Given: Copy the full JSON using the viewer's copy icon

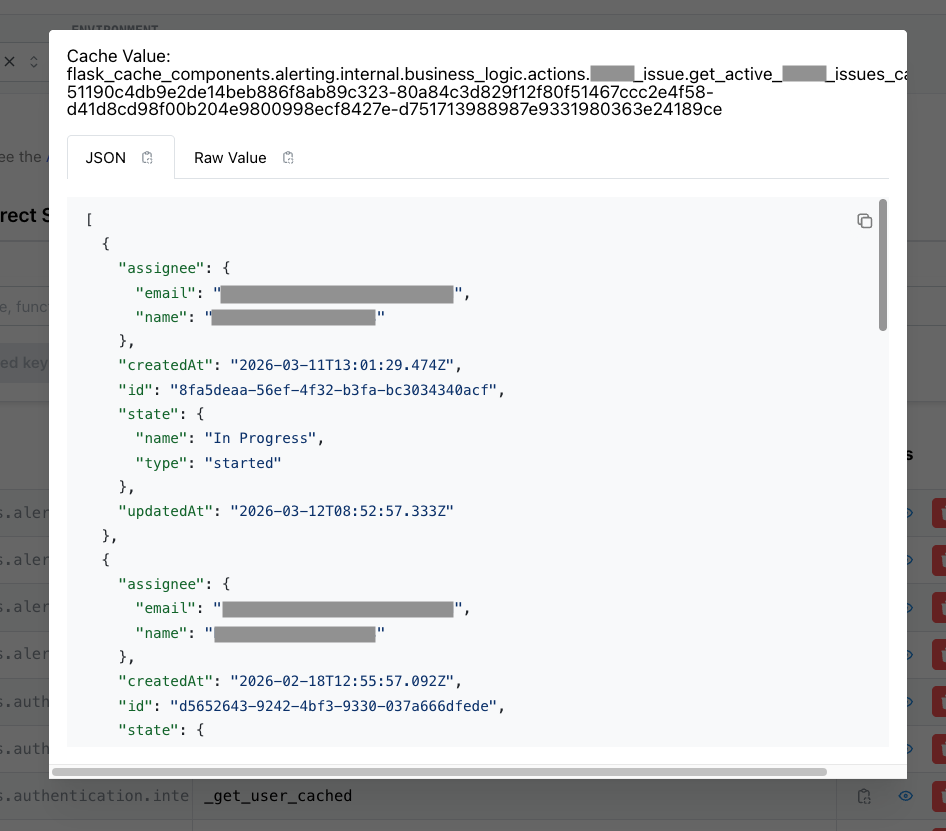Looking at the screenshot, I should tap(864, 221).
